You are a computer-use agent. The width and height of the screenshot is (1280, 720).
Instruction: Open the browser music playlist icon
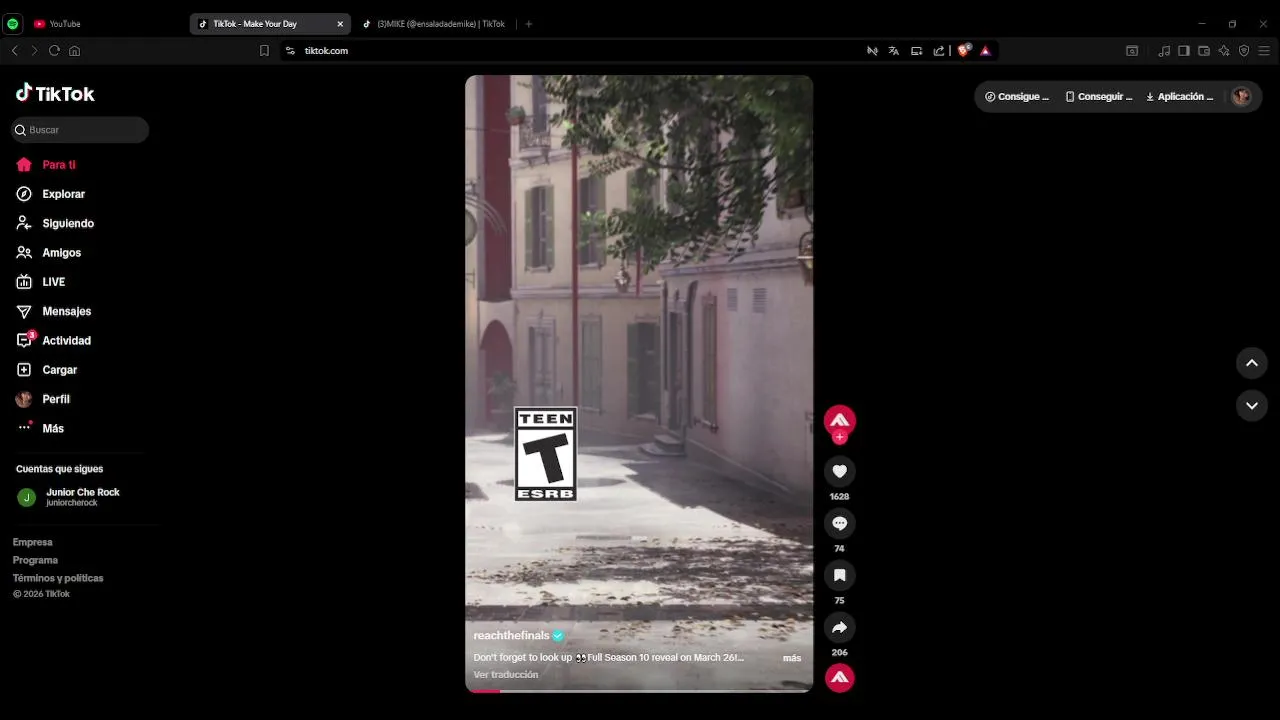coord(1164,51)
